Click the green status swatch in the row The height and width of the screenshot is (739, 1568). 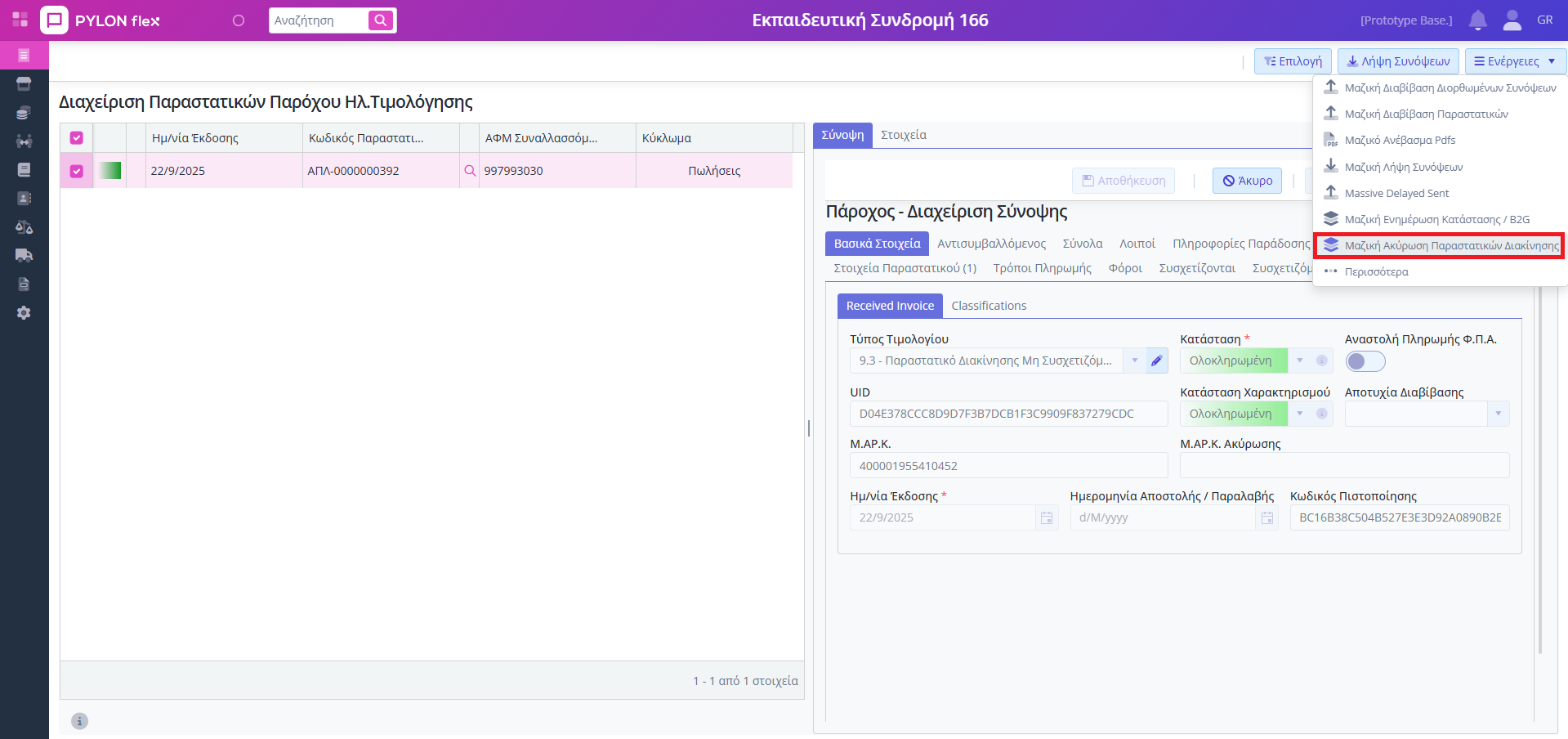(x=110, y=171)
